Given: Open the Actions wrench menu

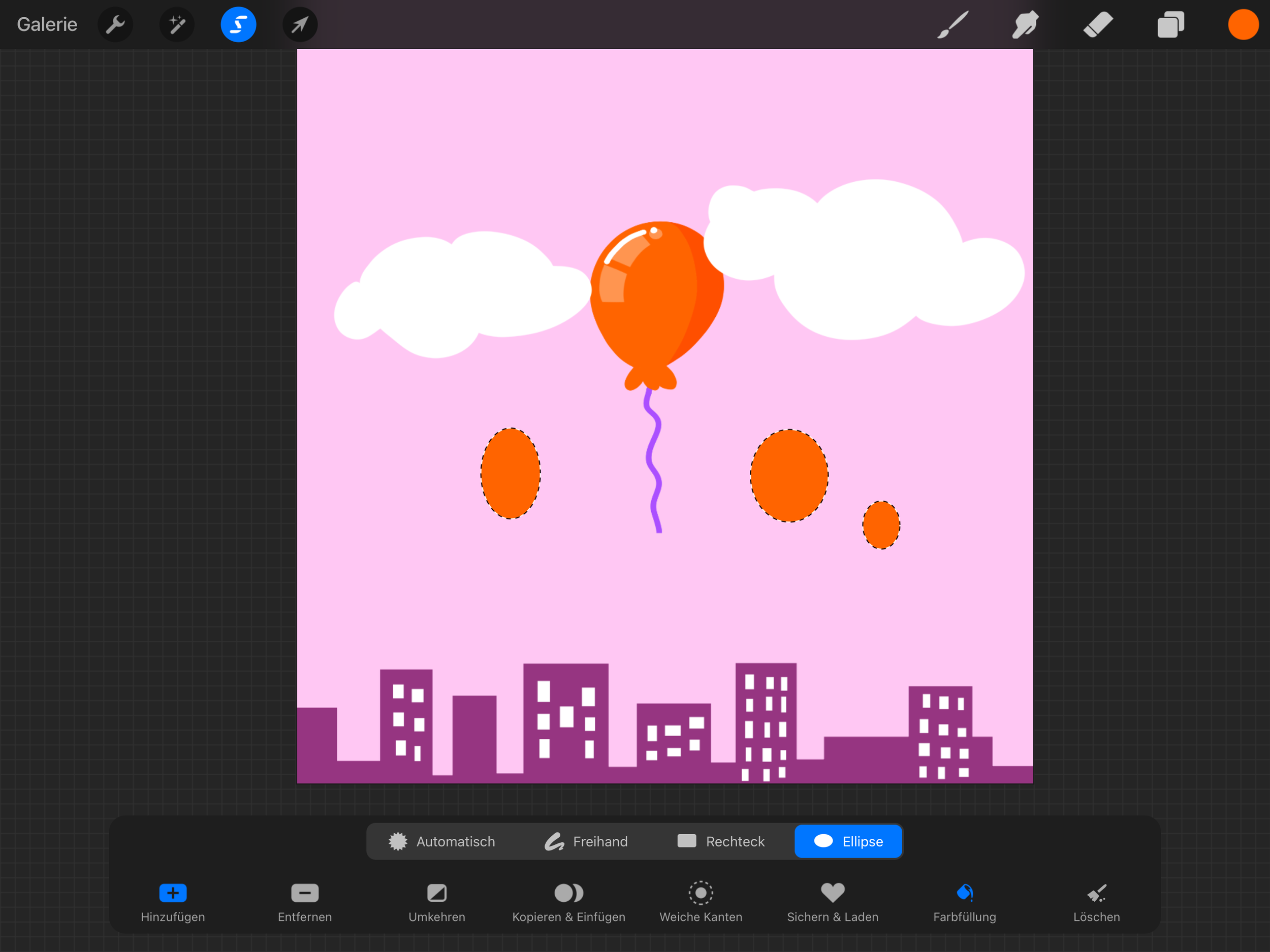Looking at the screenshot, I should [115, 25].
